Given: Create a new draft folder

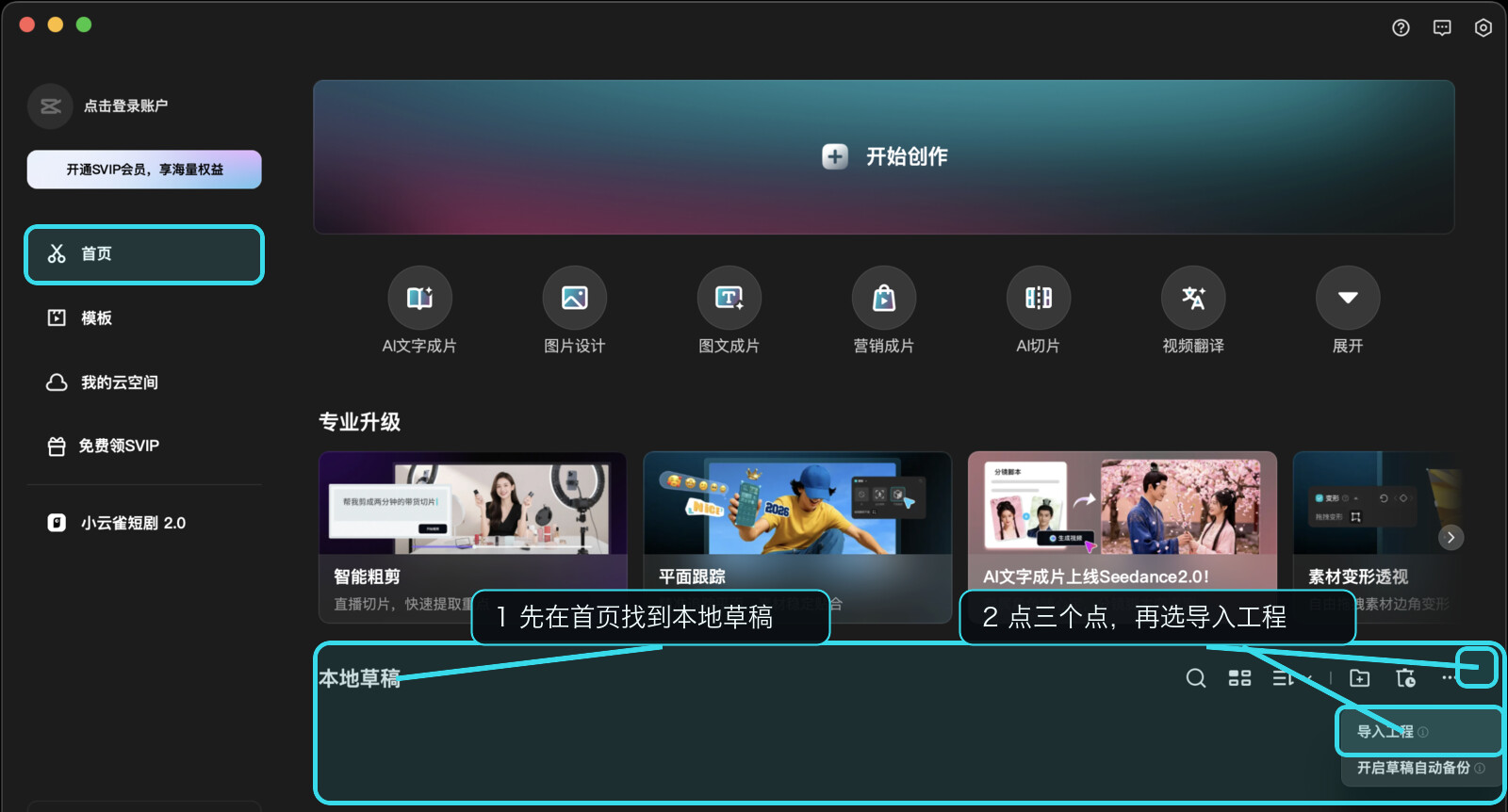Looking at the screenshot, I should pos(1360,678).
